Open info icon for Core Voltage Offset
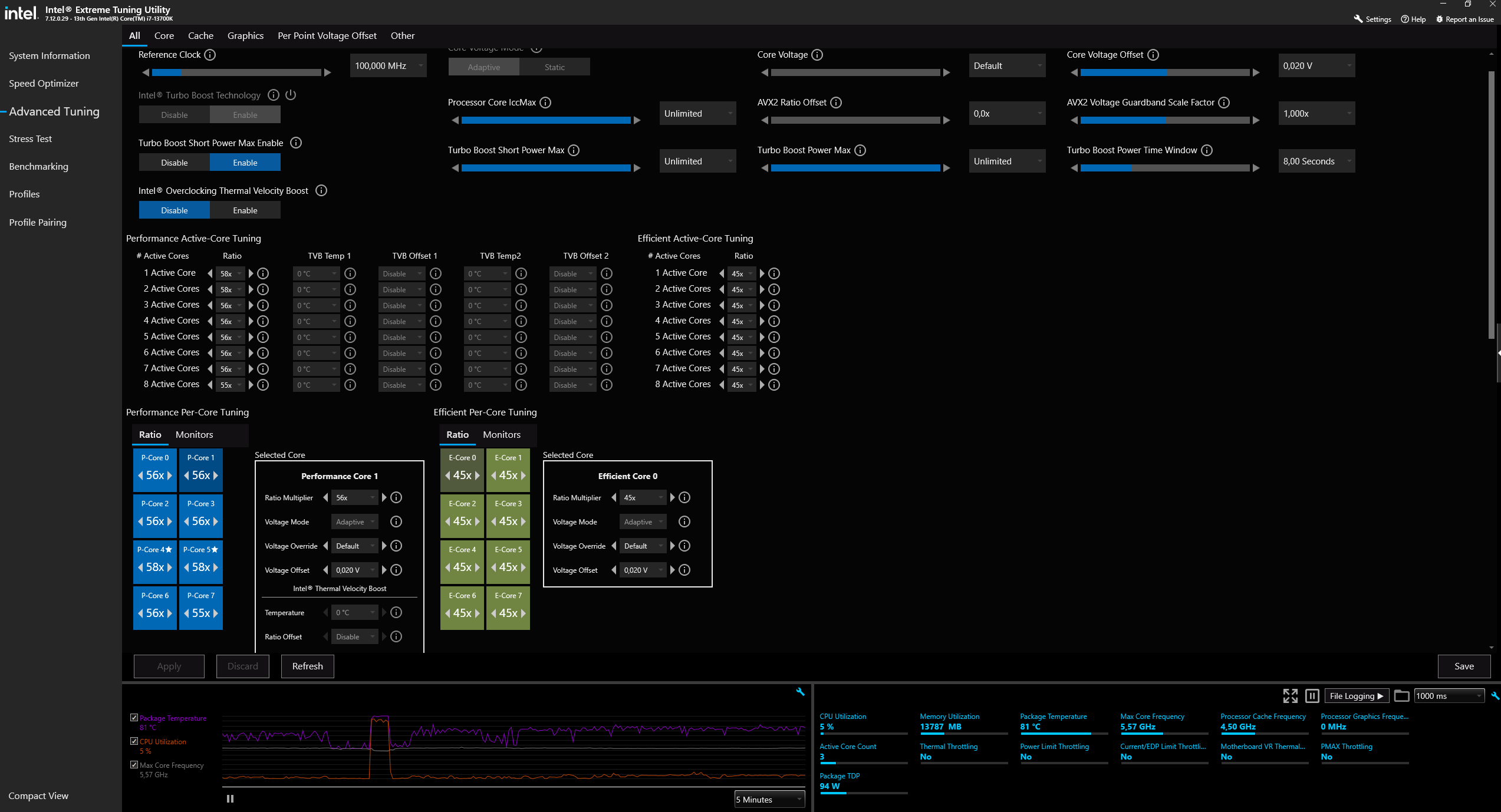This screenshot has height=812, width=1501. [x=1153, y=55]
